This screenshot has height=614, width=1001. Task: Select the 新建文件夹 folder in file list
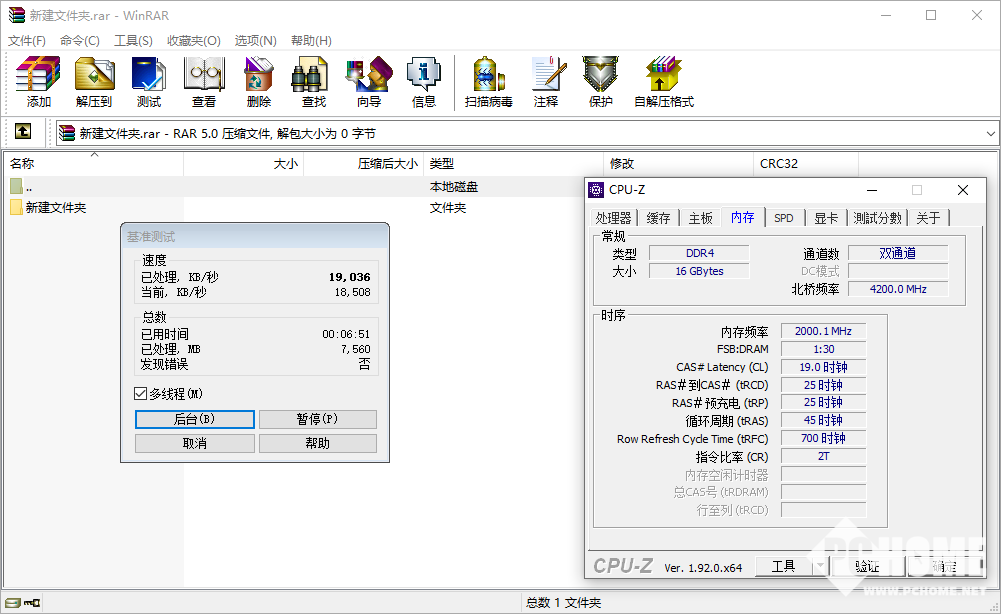pyautogui.click(x=56, y=208)
